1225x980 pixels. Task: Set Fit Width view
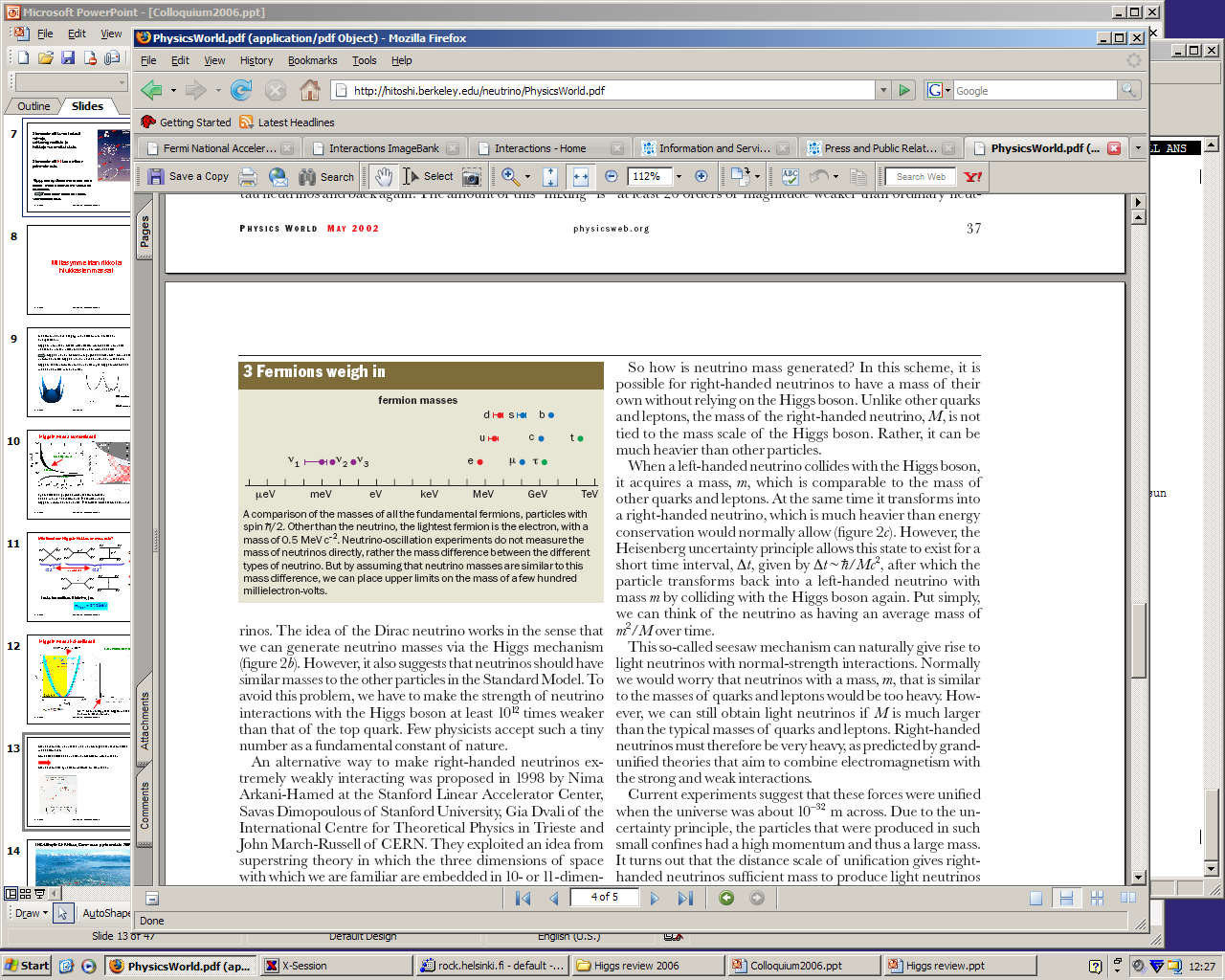(580, 176)
